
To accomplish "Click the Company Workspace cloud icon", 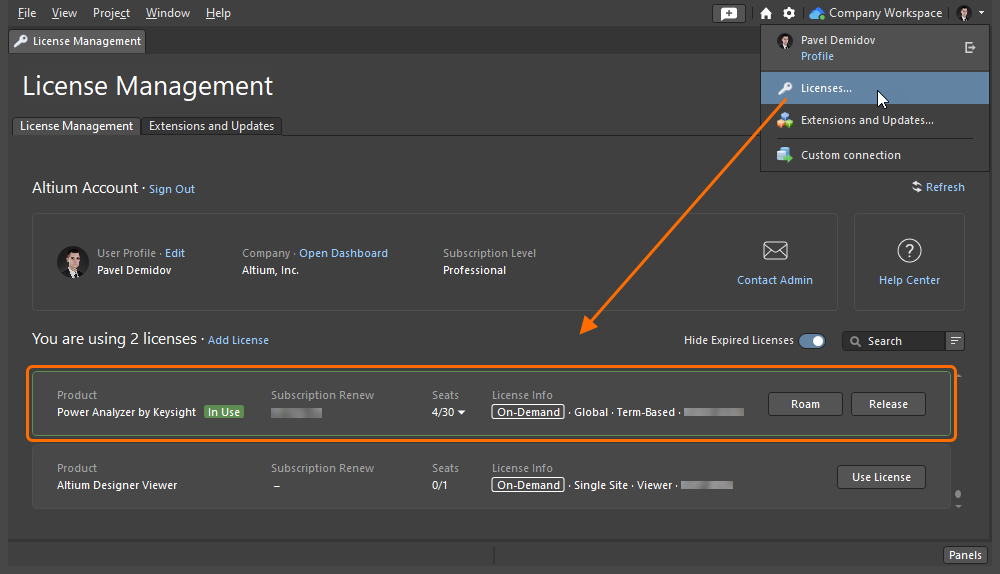I will (817, 13).
